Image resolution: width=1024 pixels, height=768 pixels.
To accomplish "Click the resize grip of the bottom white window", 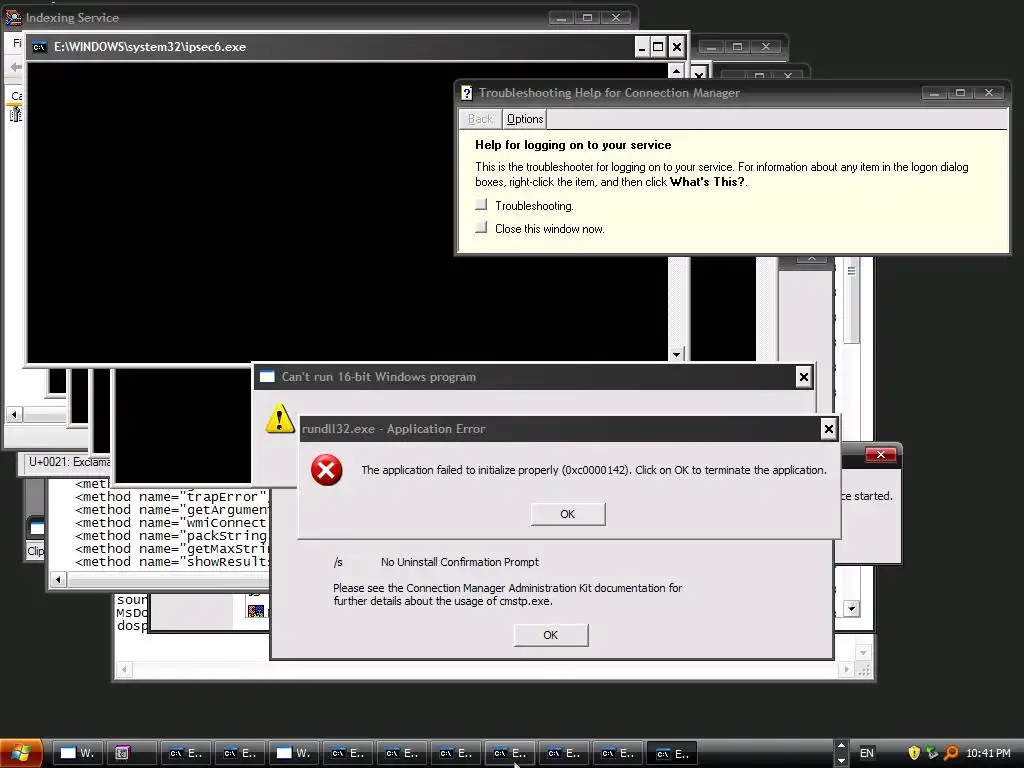I will coord(864,670).
